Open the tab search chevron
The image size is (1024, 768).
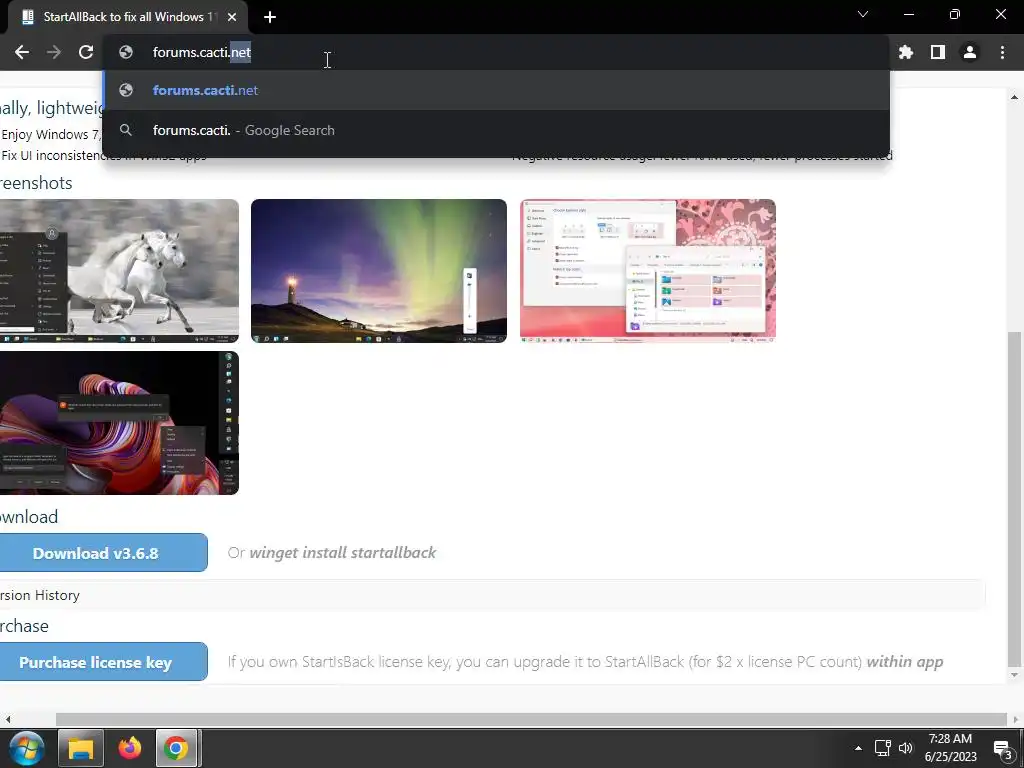click(x=863, y=14)
